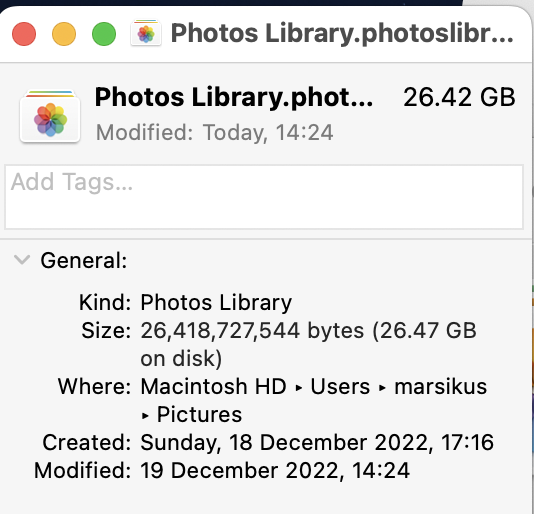
Task: Select Macintosh HD in the Where path
Action: (x=213, y=386)
